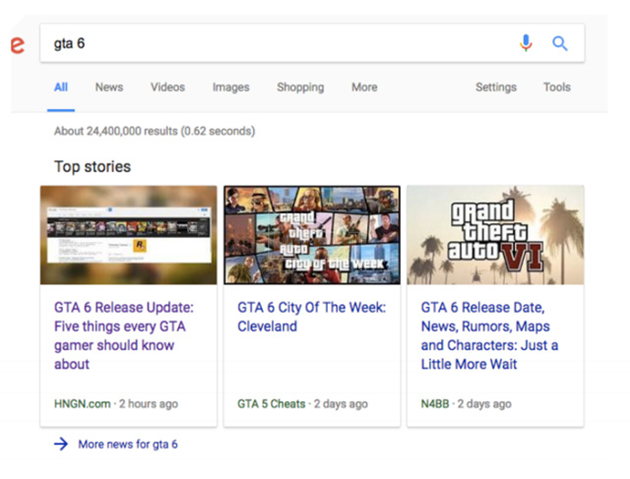Select the All results tab
The height and width of the screenshot is (479, 630).
tap(61, 87)
